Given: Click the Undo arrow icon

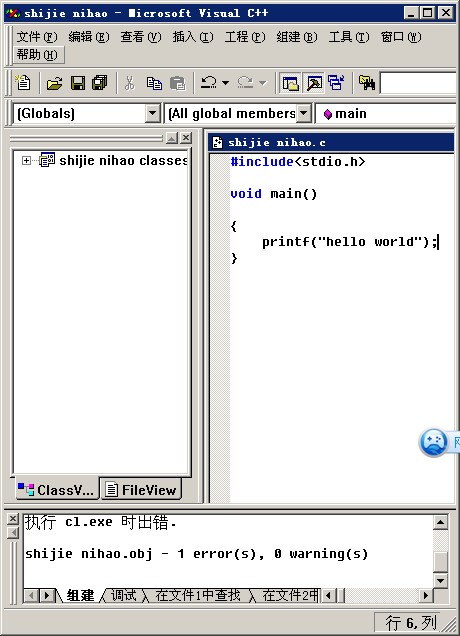Looking at the screenshot, I should point(209,83).
